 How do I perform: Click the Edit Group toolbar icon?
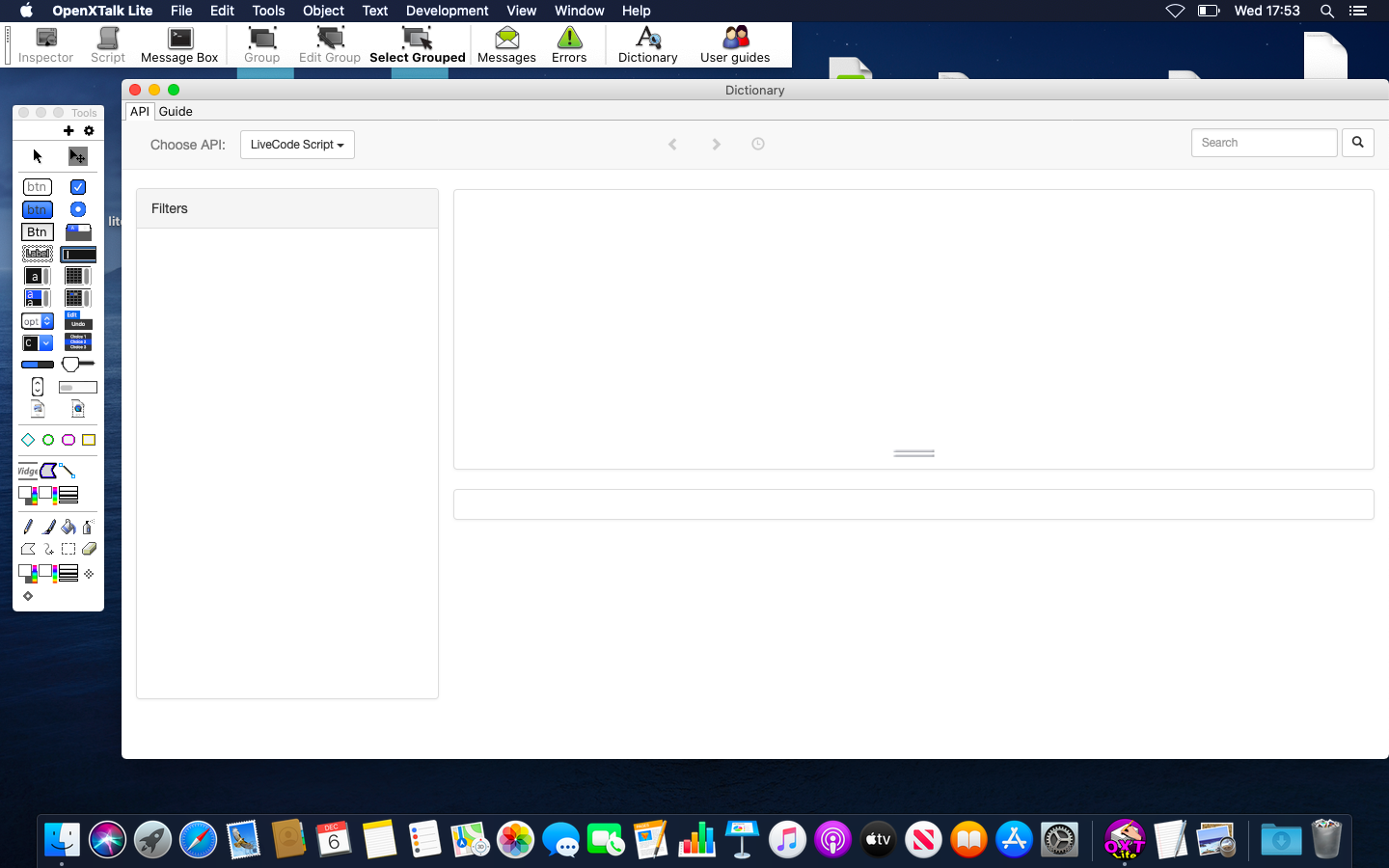330,45
